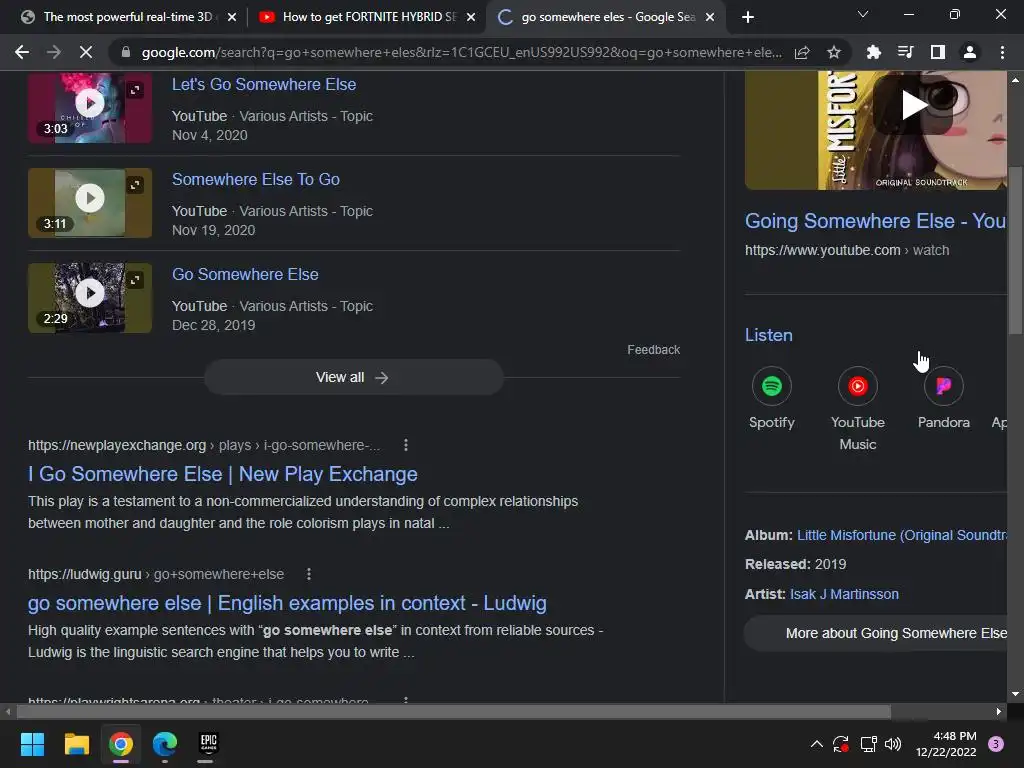This screenshot has height=768, width=1024.
Task: View site information lock icon
Action: [126, 52]
